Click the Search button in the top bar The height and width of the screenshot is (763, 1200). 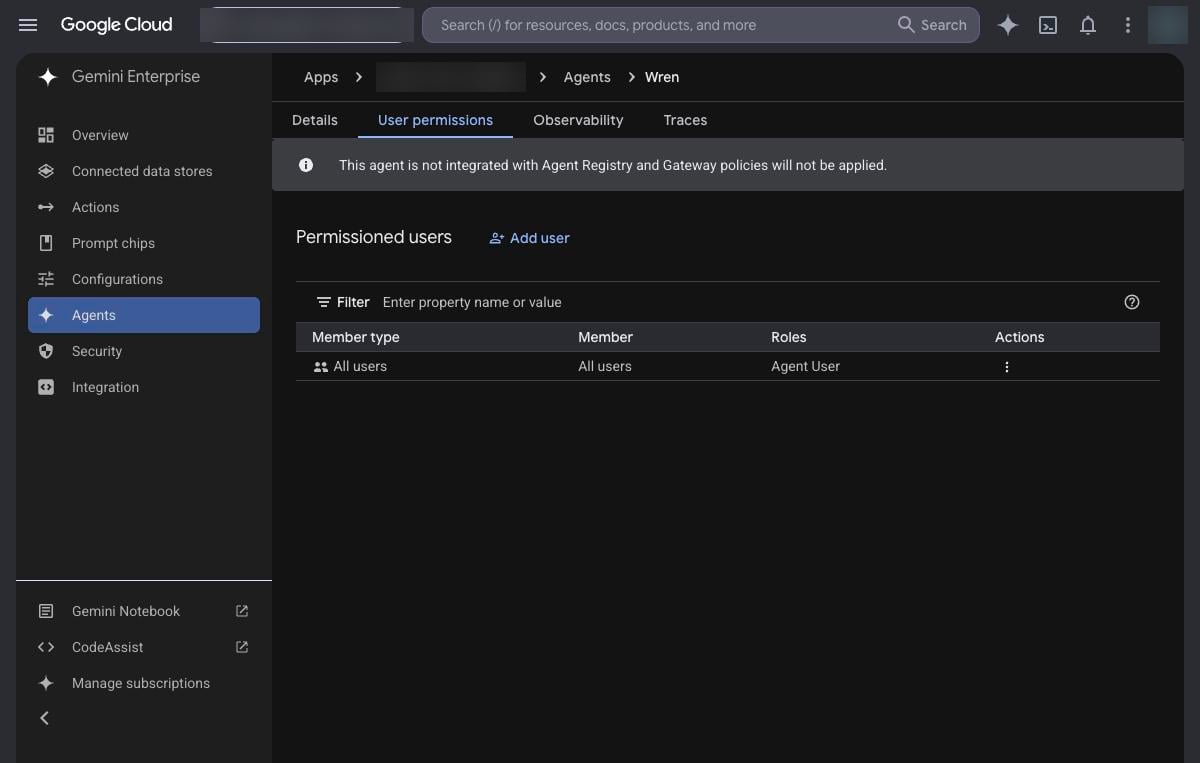click(x=932, y=25)
